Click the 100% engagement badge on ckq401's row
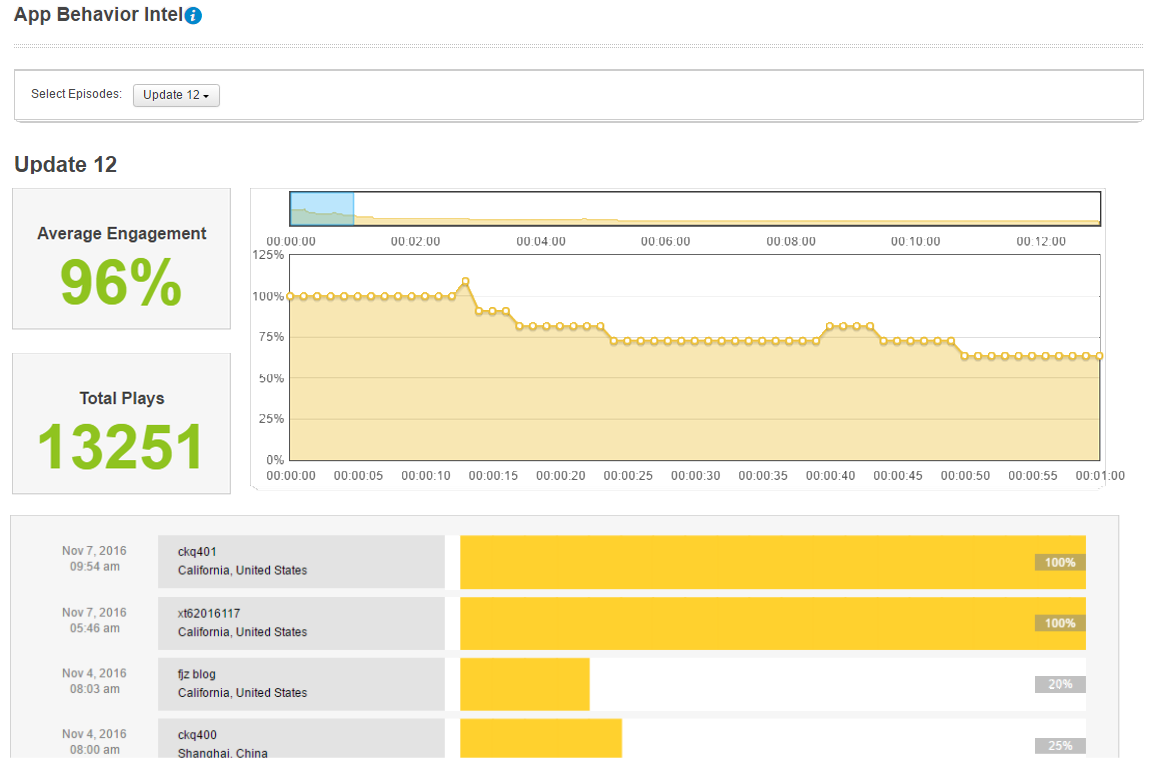The image size is (1160, 784). pos(1059,562)
